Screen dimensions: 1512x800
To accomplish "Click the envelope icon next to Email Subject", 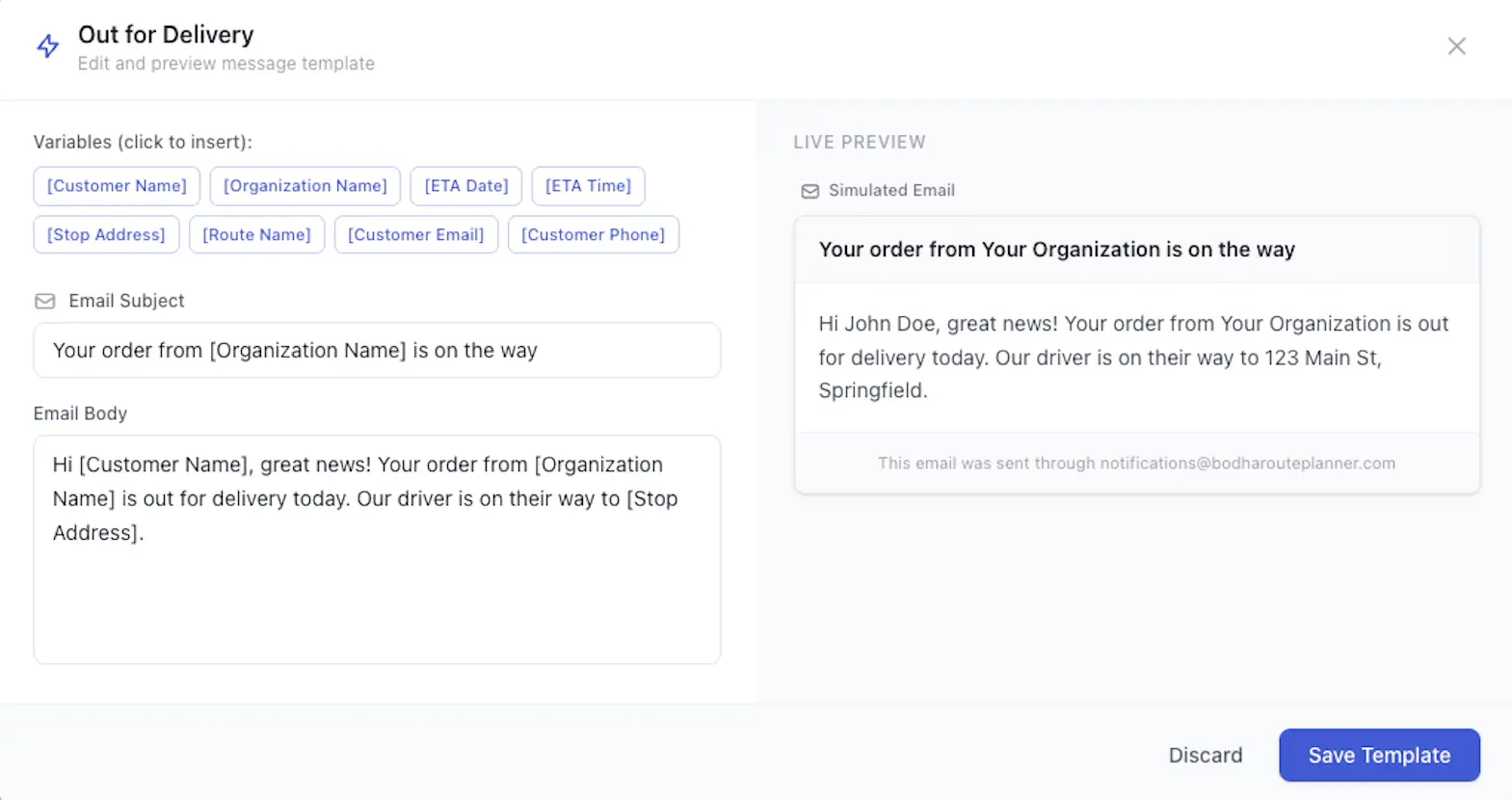I will click(x=45, y=301).
